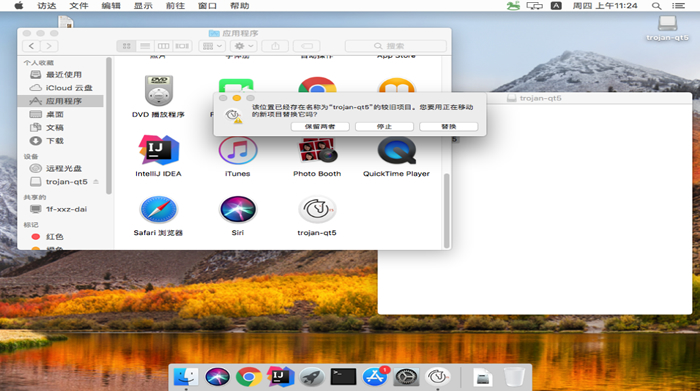
Task: Select the iTunes app icon
Action: pyautogui.click(x=238, y=150)
